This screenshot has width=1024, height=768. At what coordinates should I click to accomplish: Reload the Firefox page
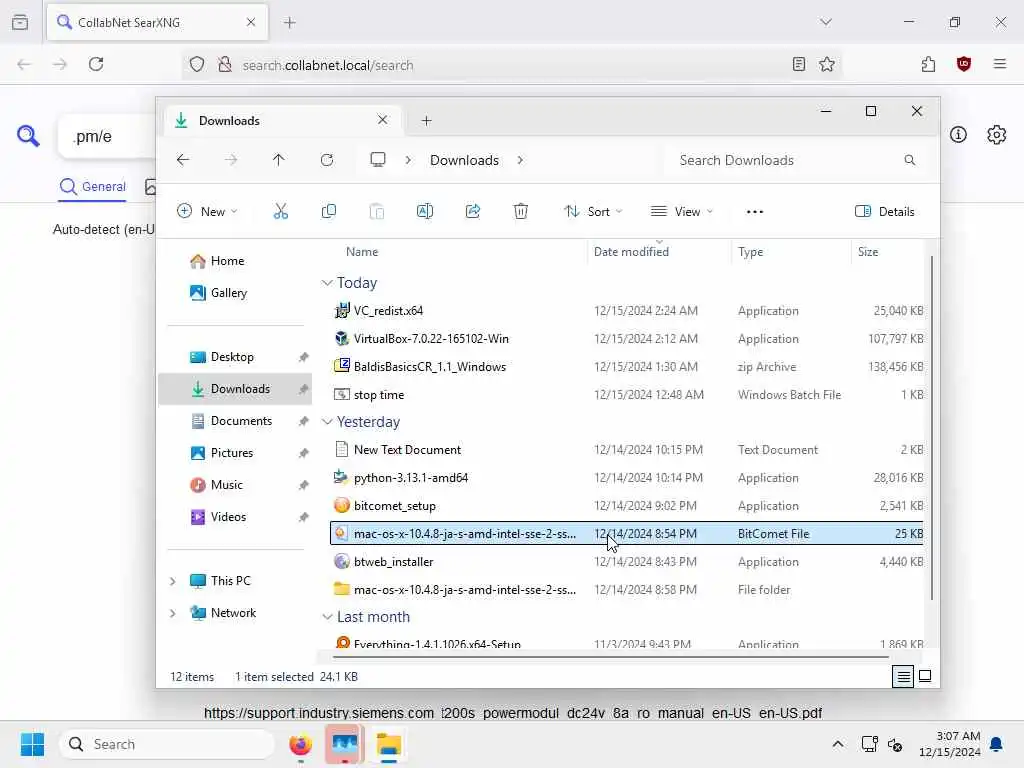pos(96,64)
